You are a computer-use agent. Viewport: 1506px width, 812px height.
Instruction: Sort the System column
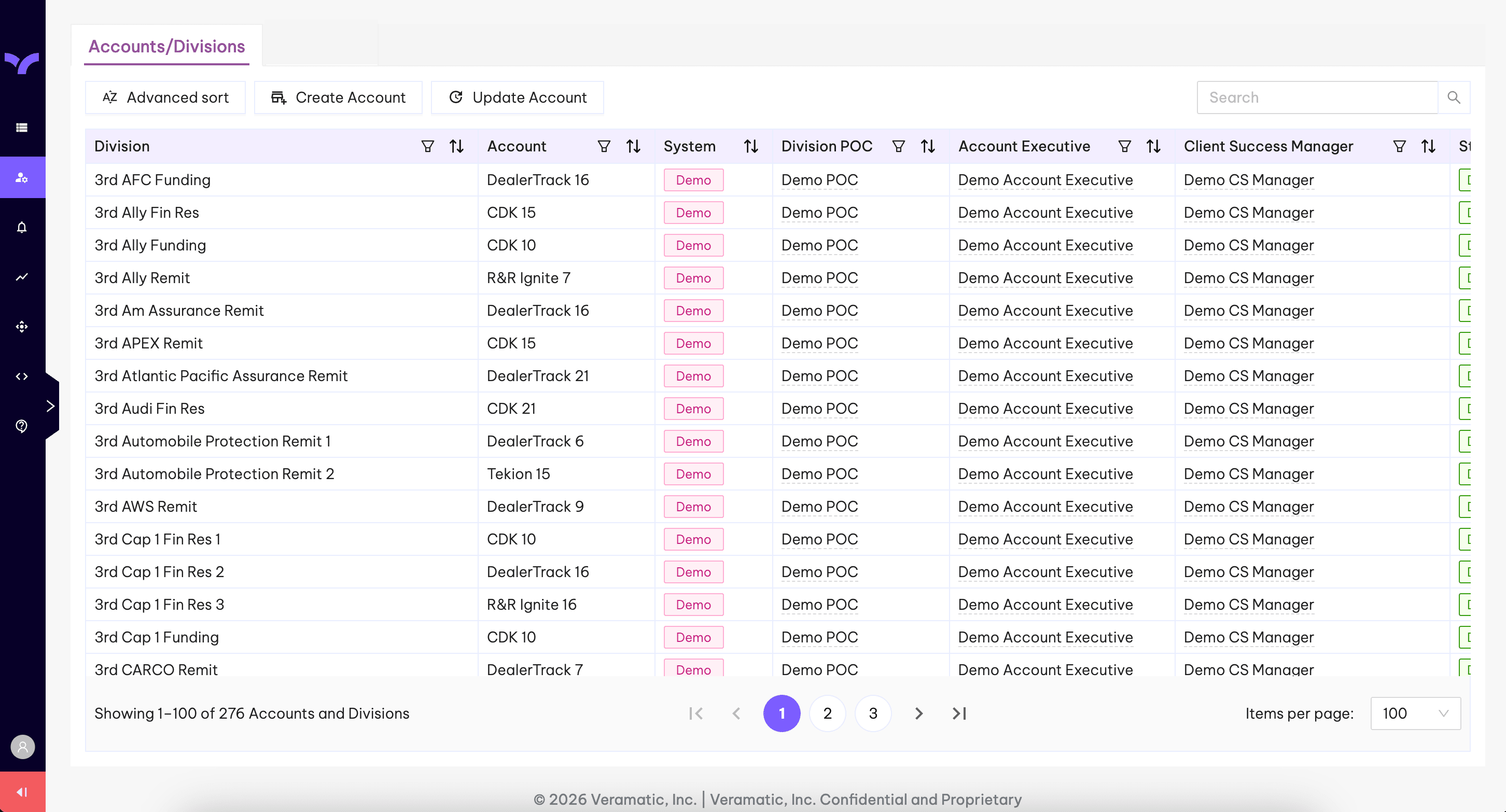pos(750,146)
